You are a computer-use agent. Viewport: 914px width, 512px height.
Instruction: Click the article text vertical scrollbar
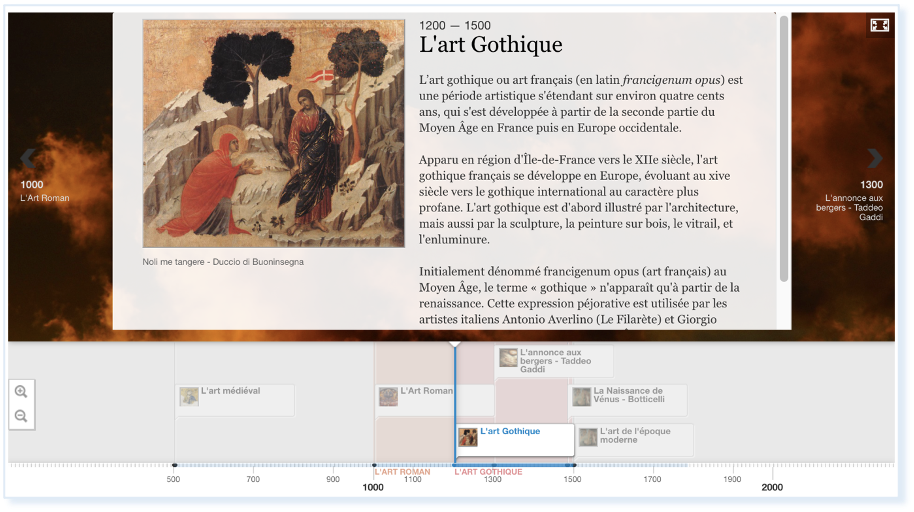pos(783,148)
